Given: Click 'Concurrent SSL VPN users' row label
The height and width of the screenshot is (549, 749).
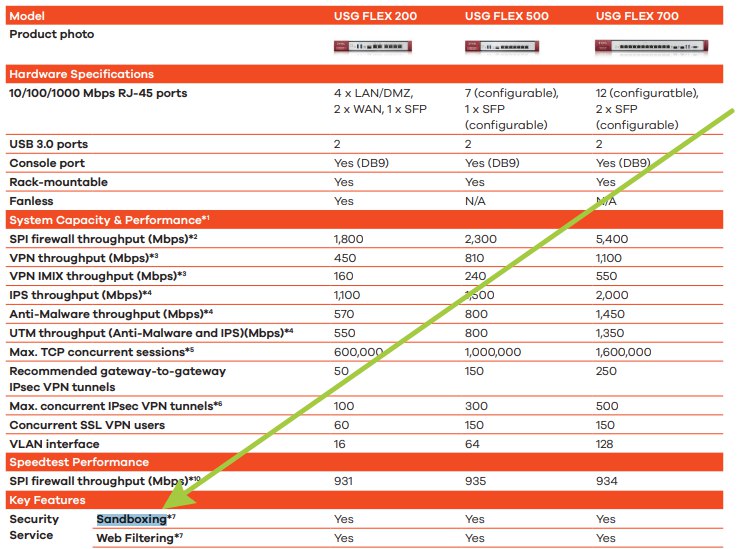Looking at the screenshot, I should (87, 425).
